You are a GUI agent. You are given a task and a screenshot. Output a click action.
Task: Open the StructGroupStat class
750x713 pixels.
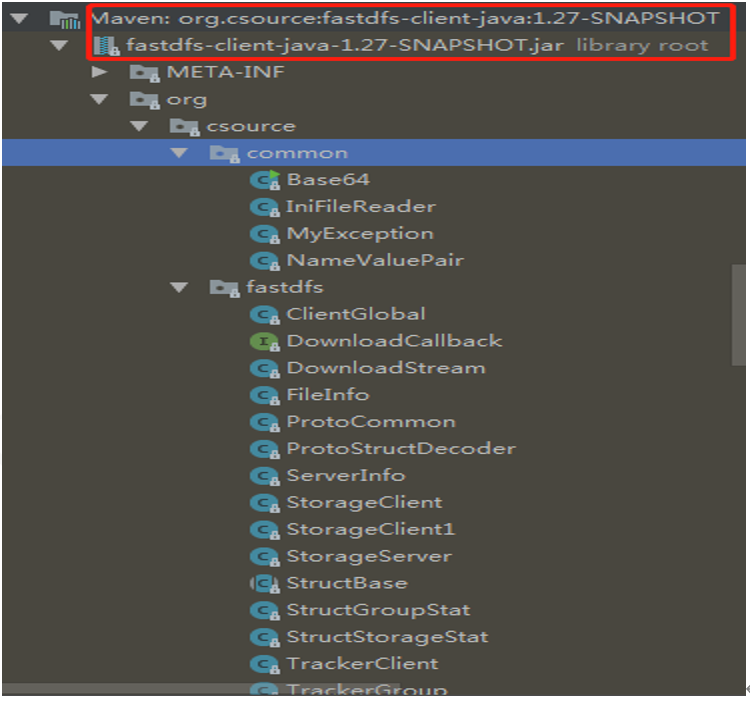click(x=378, y=611)
